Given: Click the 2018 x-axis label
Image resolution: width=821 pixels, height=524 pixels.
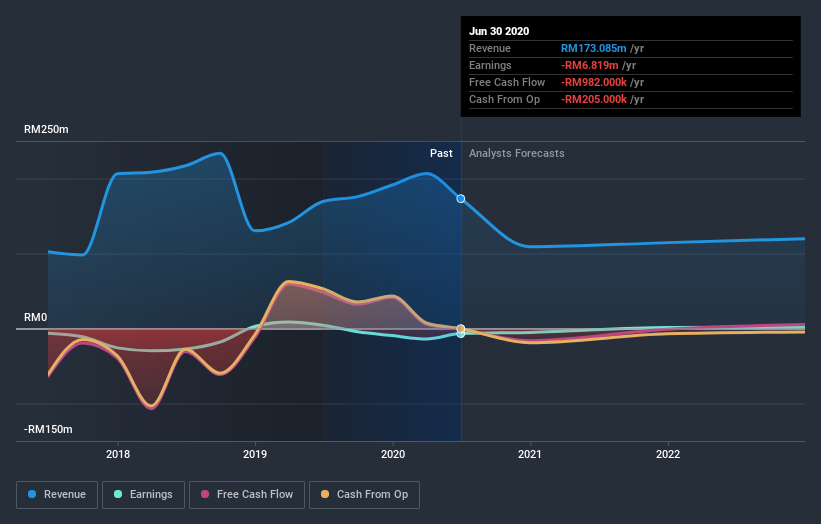Looking at the screenshot, I should [118, 454].
